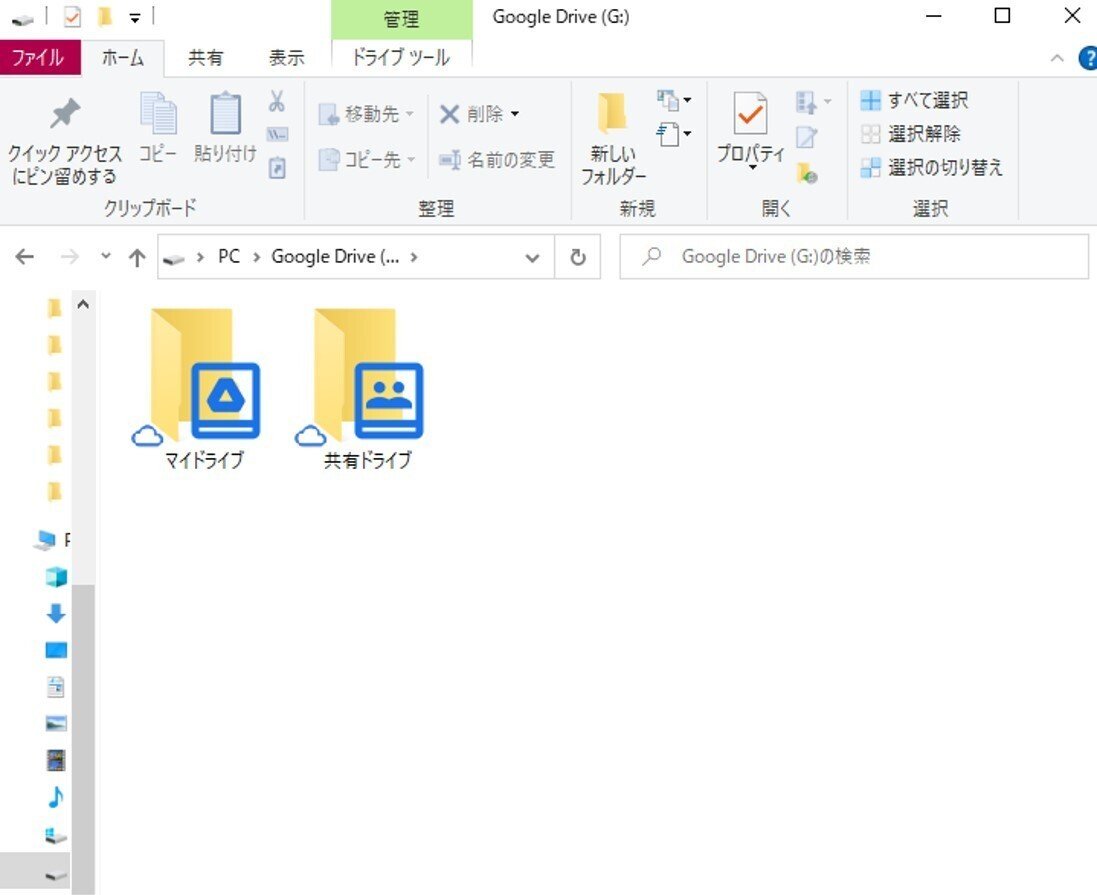
Task: Open the 共有ドライブ folder
Action: [367, 388]
